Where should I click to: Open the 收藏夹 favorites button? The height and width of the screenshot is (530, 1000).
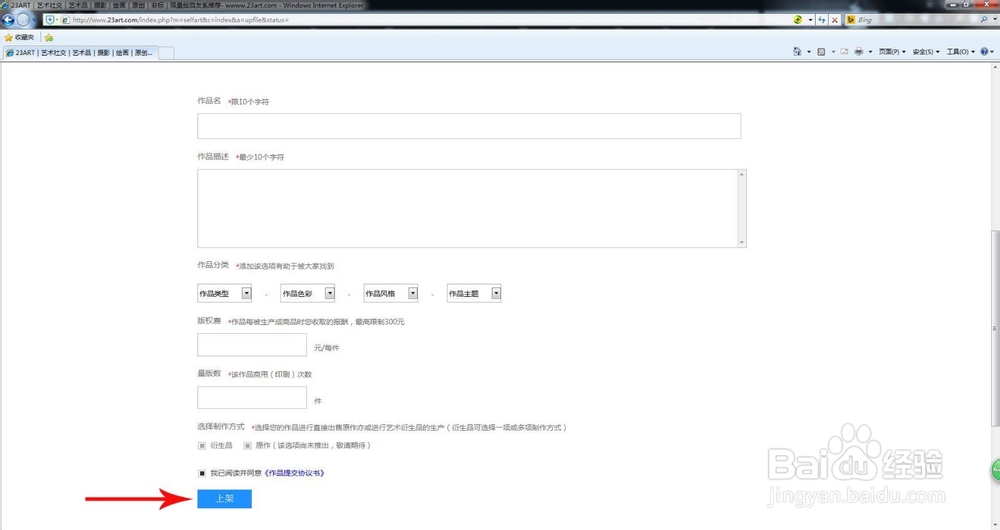point(19,37)
